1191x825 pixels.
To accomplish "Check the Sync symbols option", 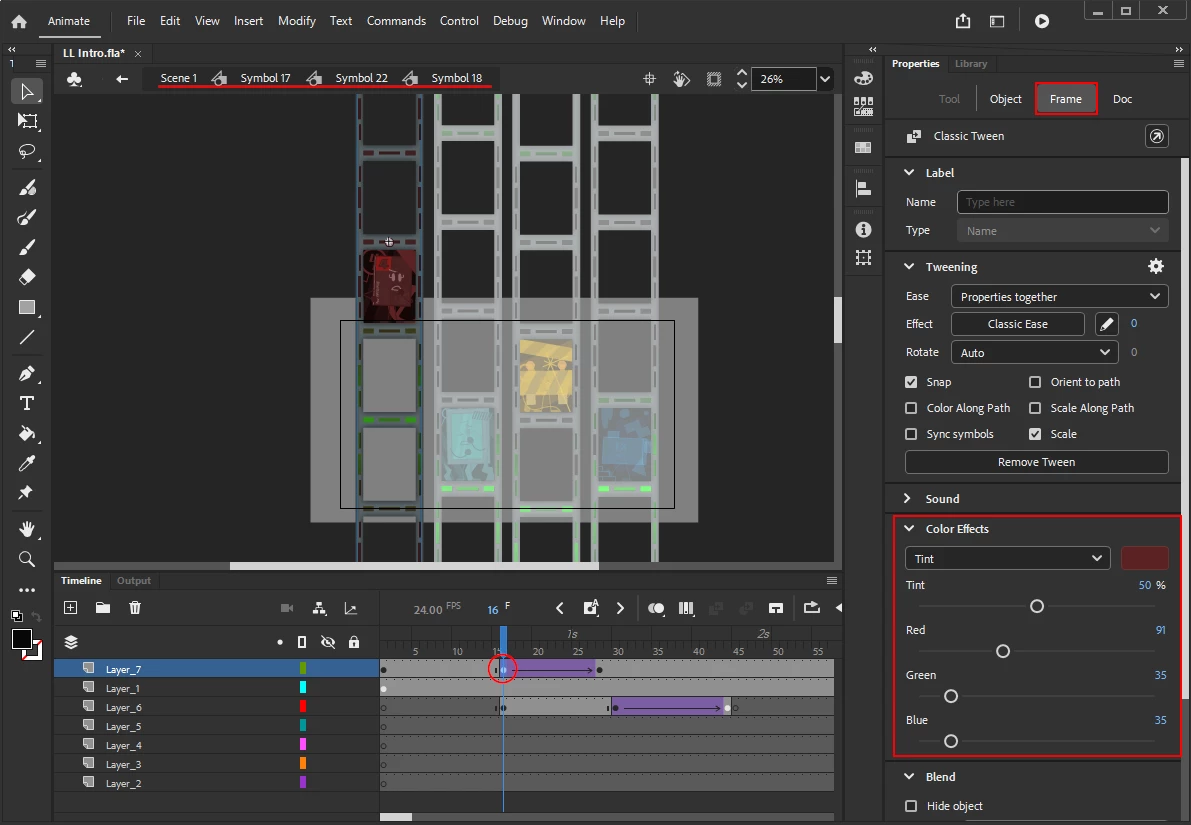I will click(911, 434).
